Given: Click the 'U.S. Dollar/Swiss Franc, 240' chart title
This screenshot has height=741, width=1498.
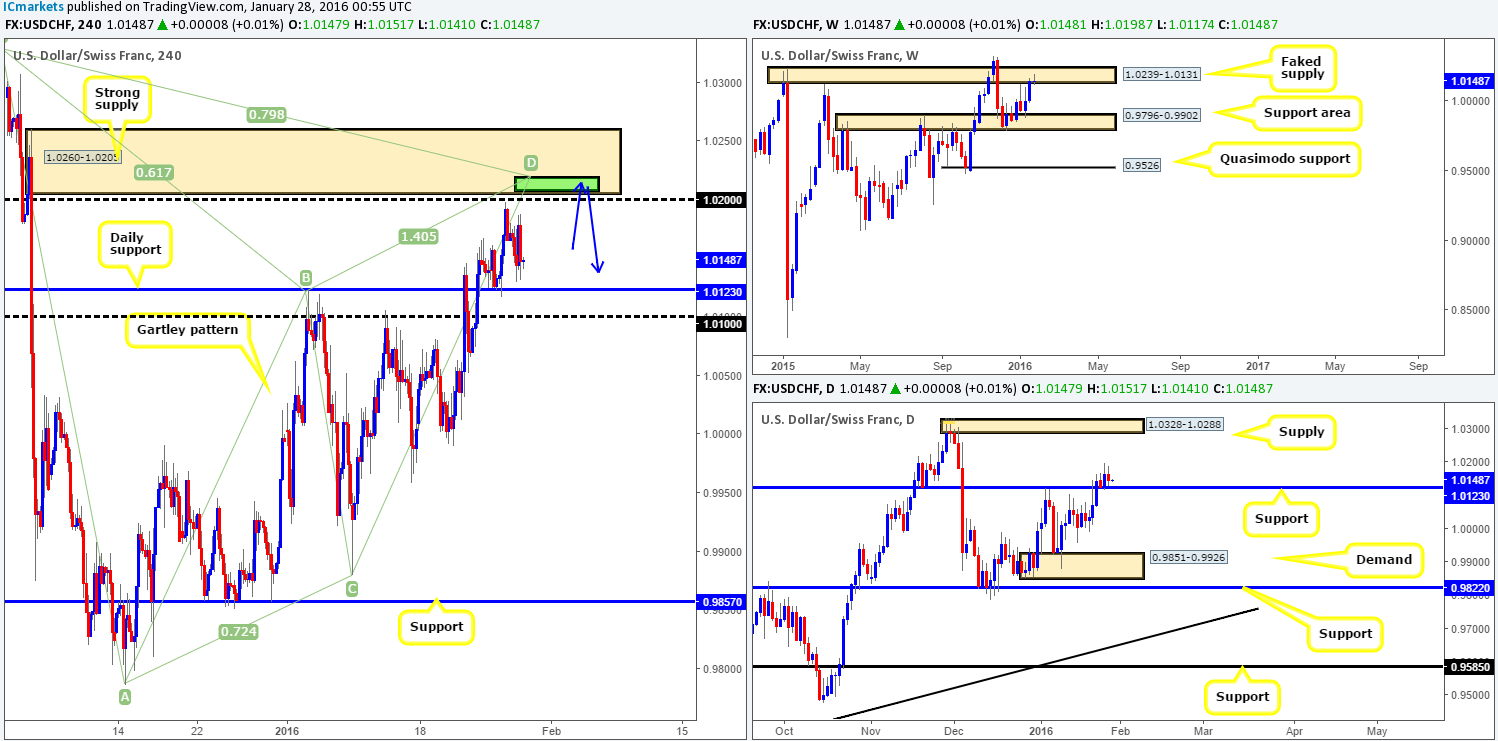Looking at the screenshot, I should pos(95,57).
